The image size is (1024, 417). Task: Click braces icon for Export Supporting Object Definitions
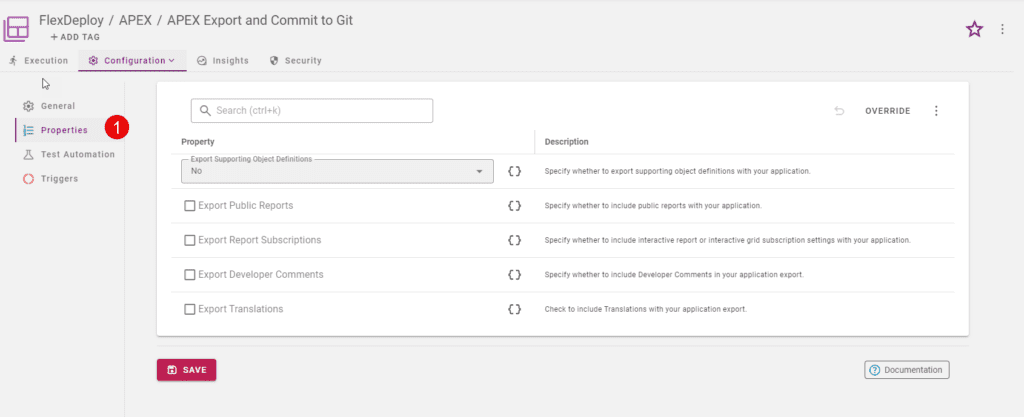515,172
